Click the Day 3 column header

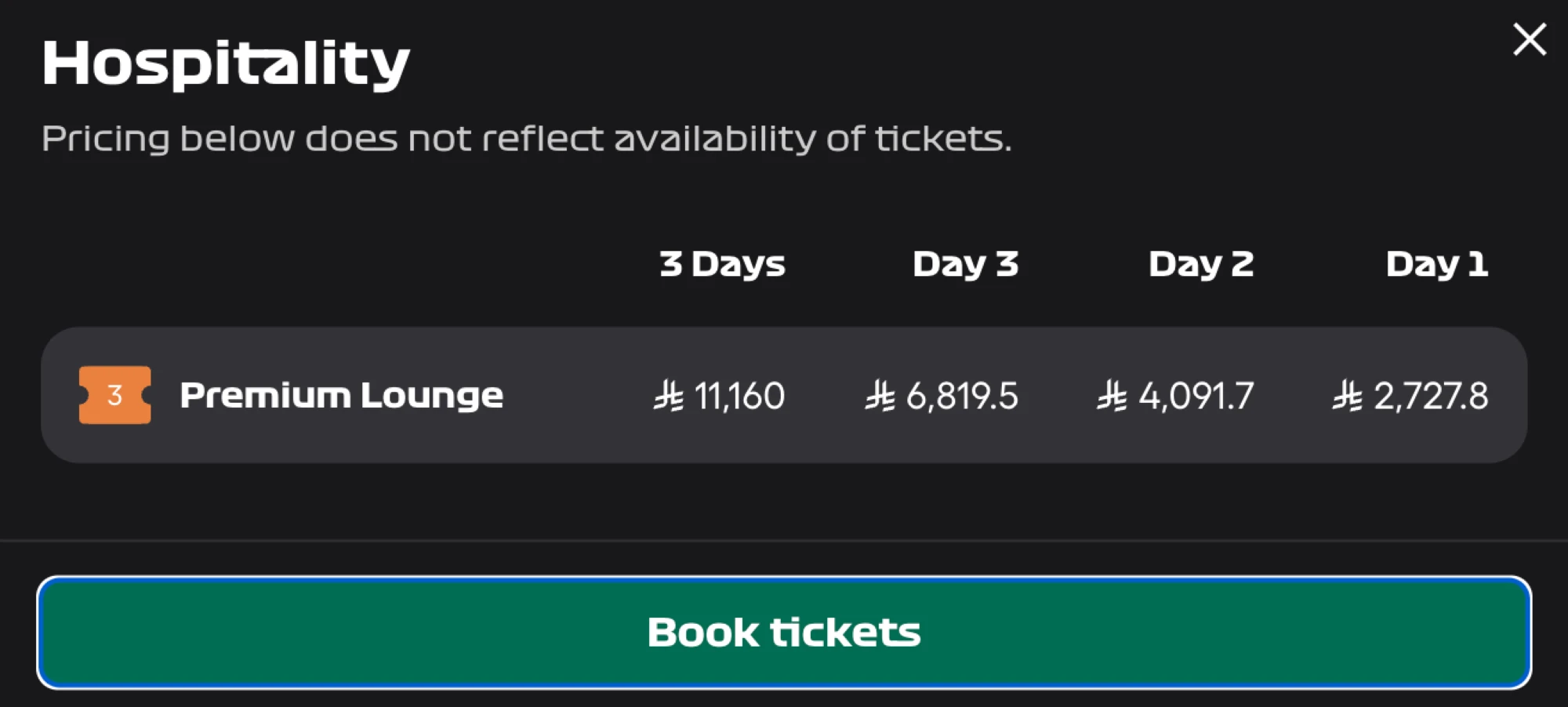click(965, 265)
